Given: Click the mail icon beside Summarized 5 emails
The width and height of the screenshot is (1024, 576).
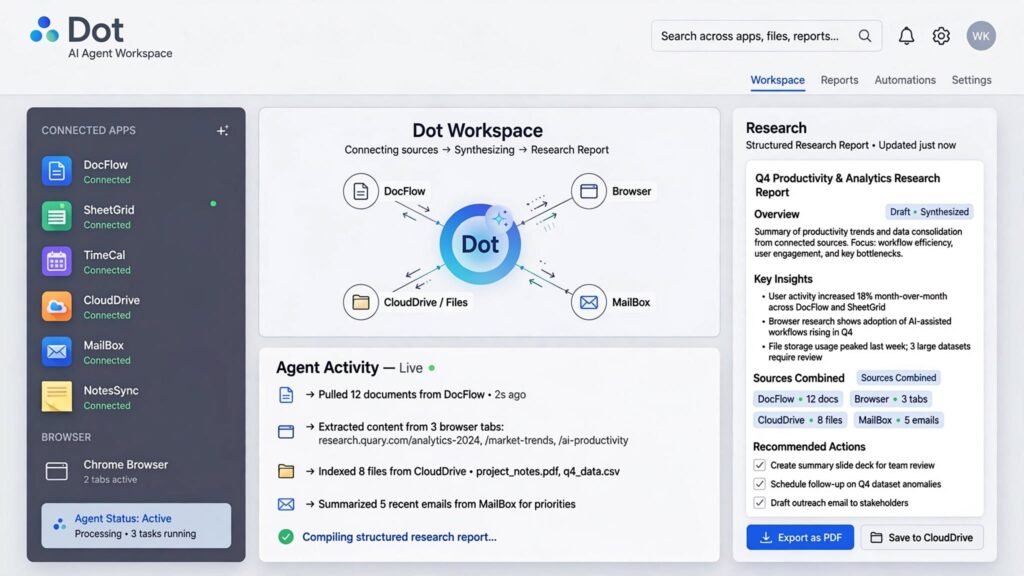Looking at the screenshot, I should (286, 504).
